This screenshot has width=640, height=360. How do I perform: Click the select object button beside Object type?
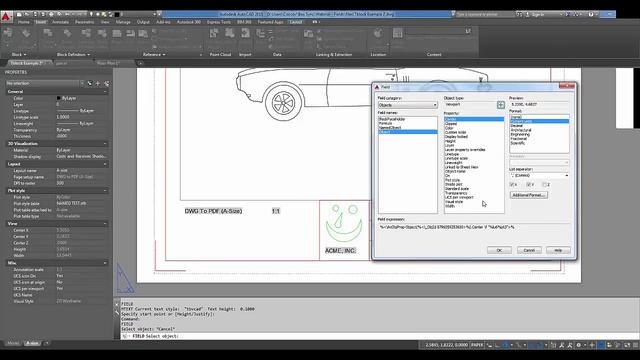pyautogui.click(x=501, y=105)
